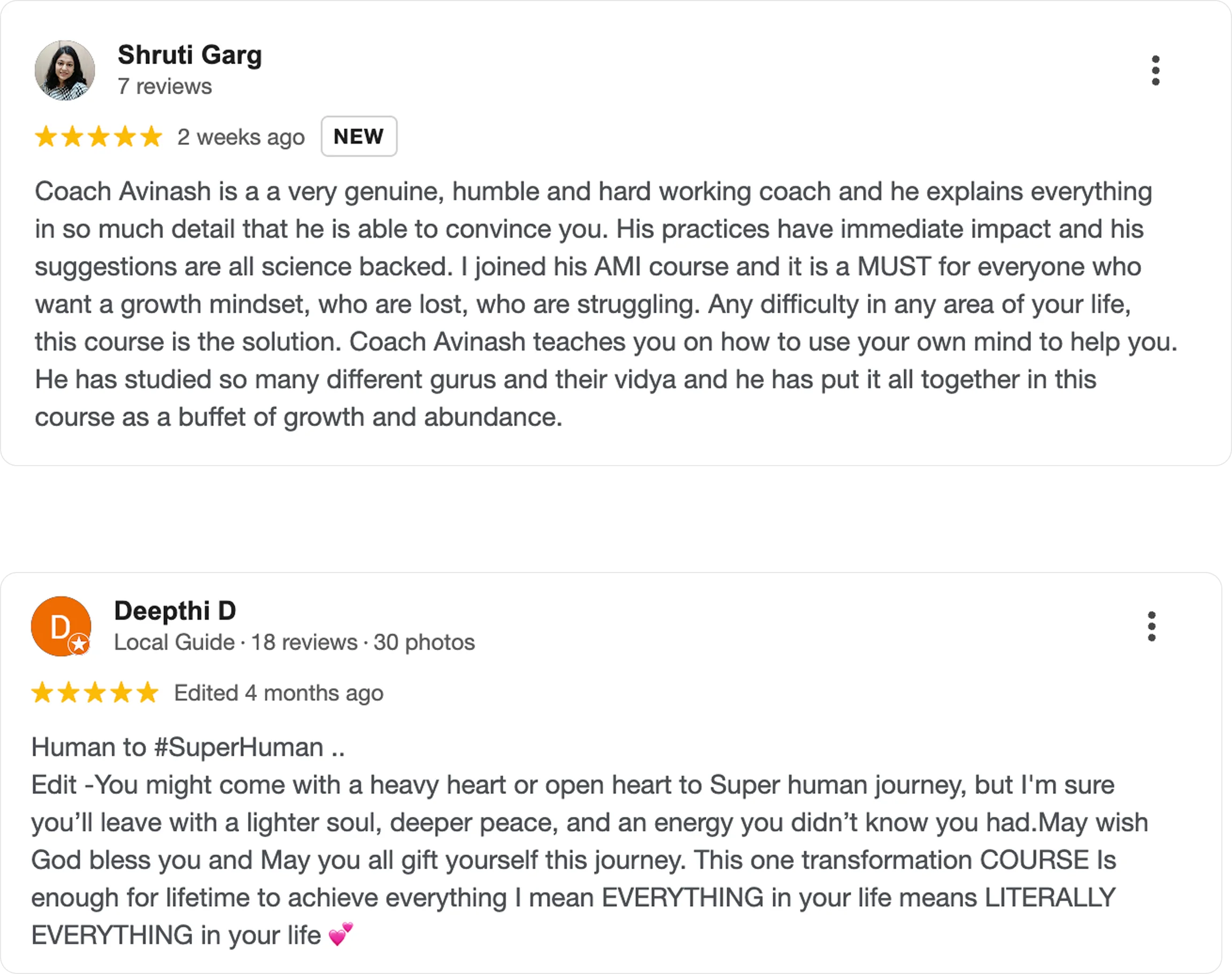
Task: Open the Shruti Garg reviewer name
Action: coord(190,55)
